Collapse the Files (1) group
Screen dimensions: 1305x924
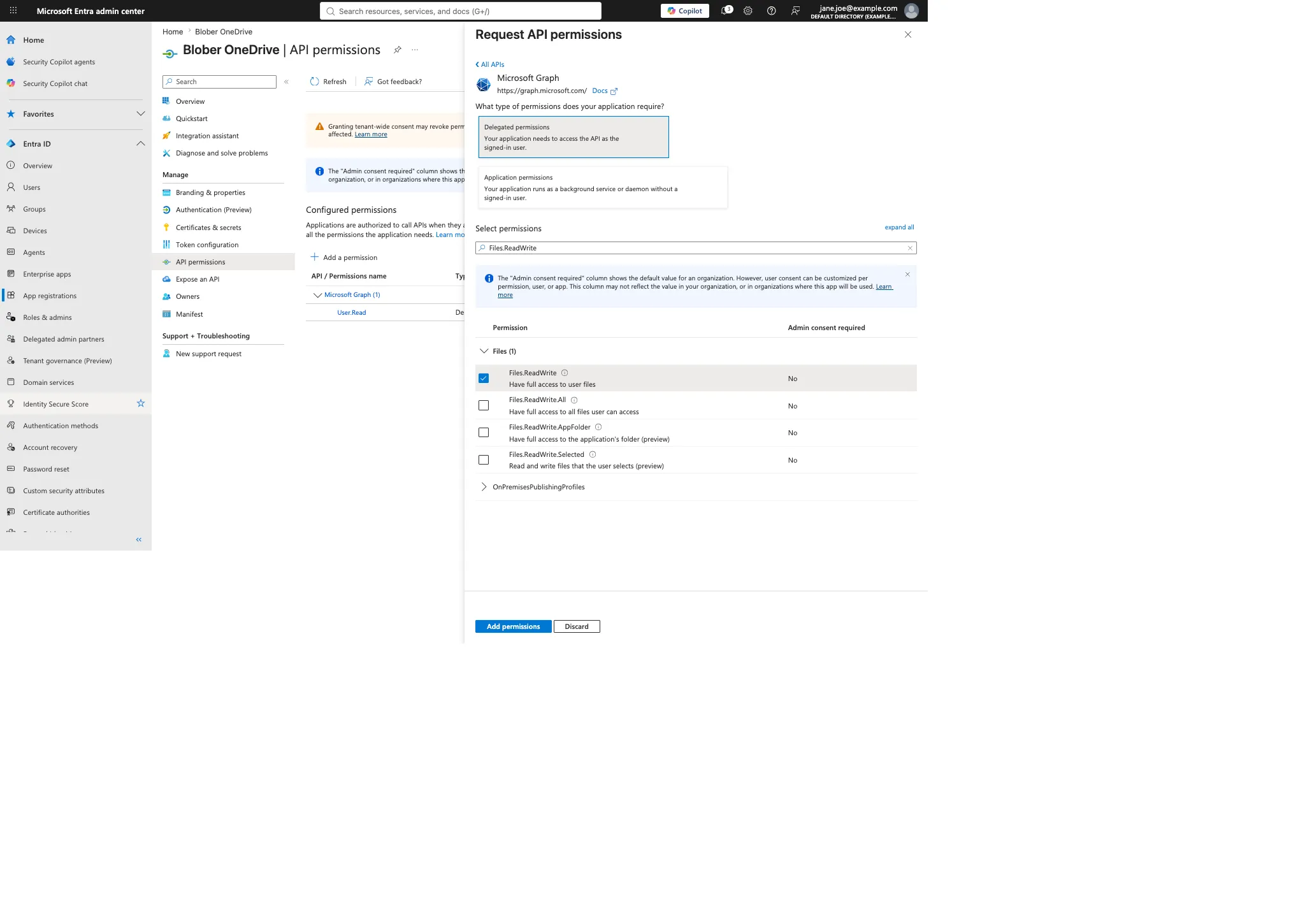click(484, 351)
